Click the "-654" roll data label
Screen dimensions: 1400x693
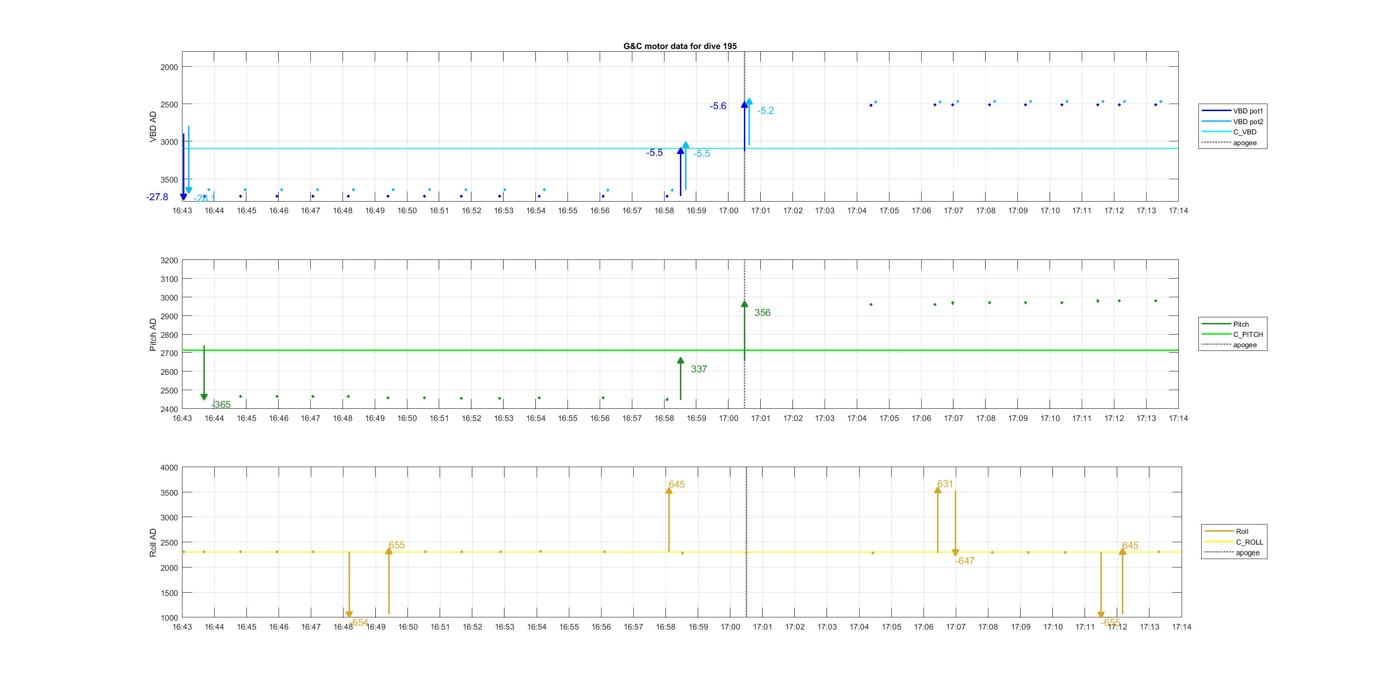pyautogui.click(x=359, y=622)
